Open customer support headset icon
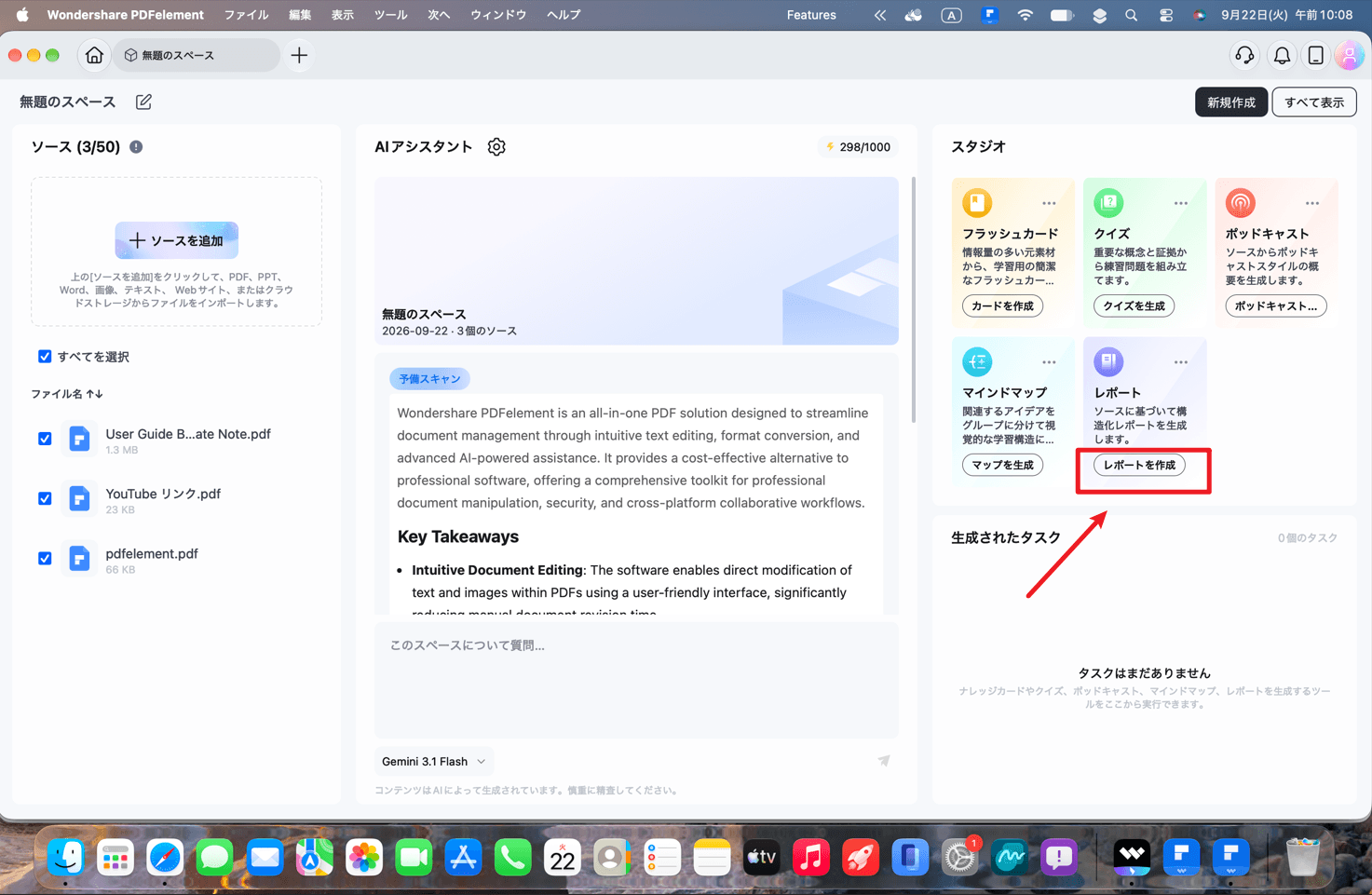The height and width of the screenshot is (895, 1372). 1244,56
